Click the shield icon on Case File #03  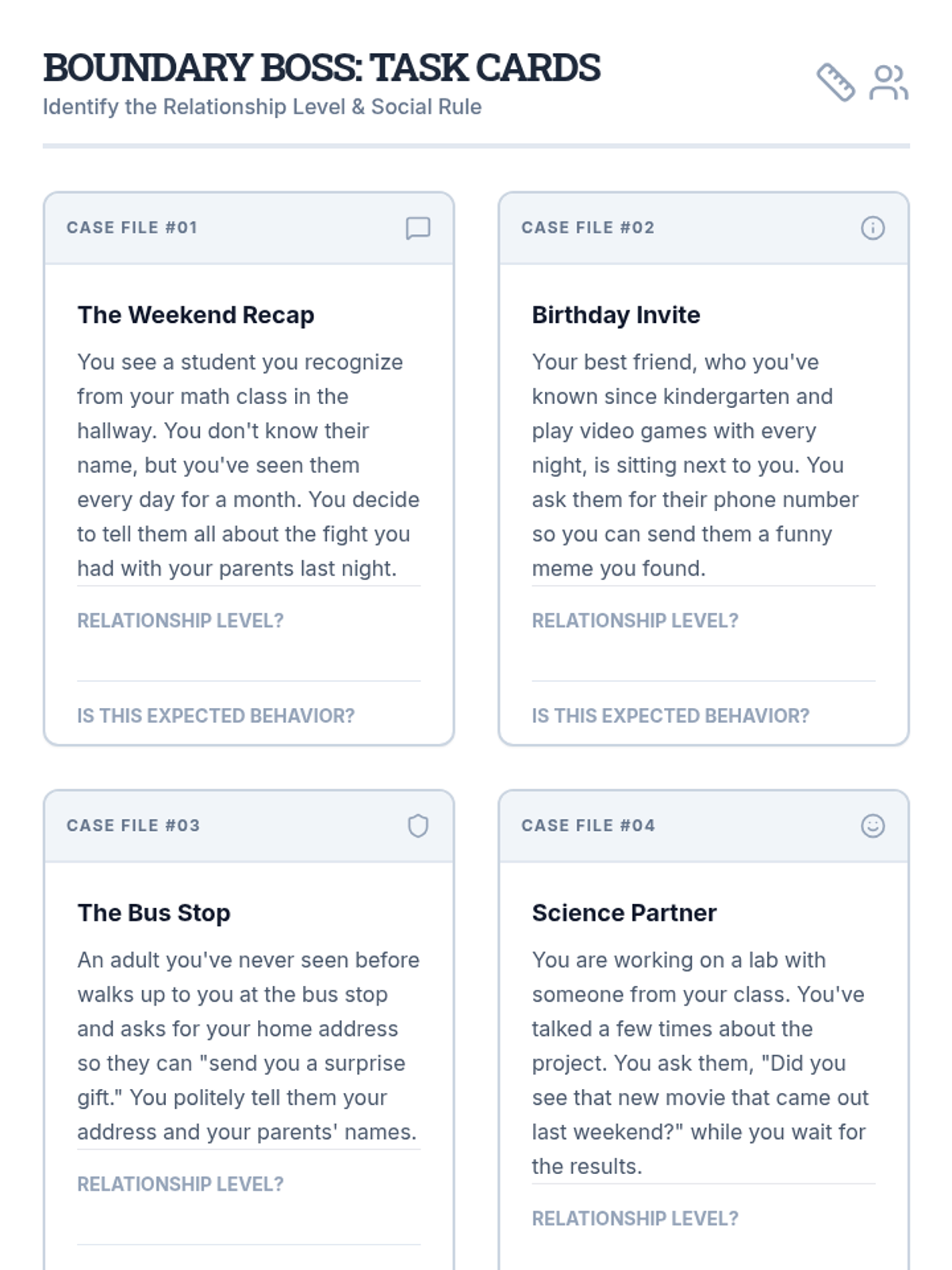(x=418, y=826)
